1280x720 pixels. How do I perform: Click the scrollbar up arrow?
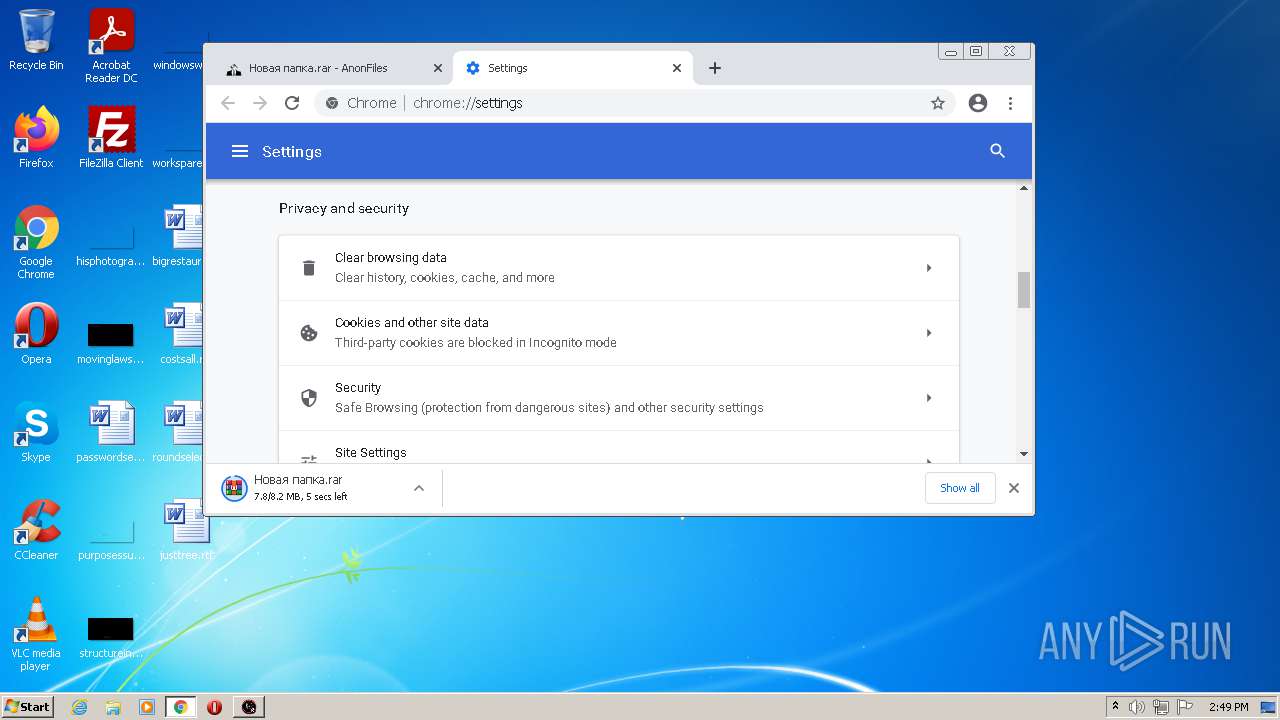click(x=1023, y=188)
